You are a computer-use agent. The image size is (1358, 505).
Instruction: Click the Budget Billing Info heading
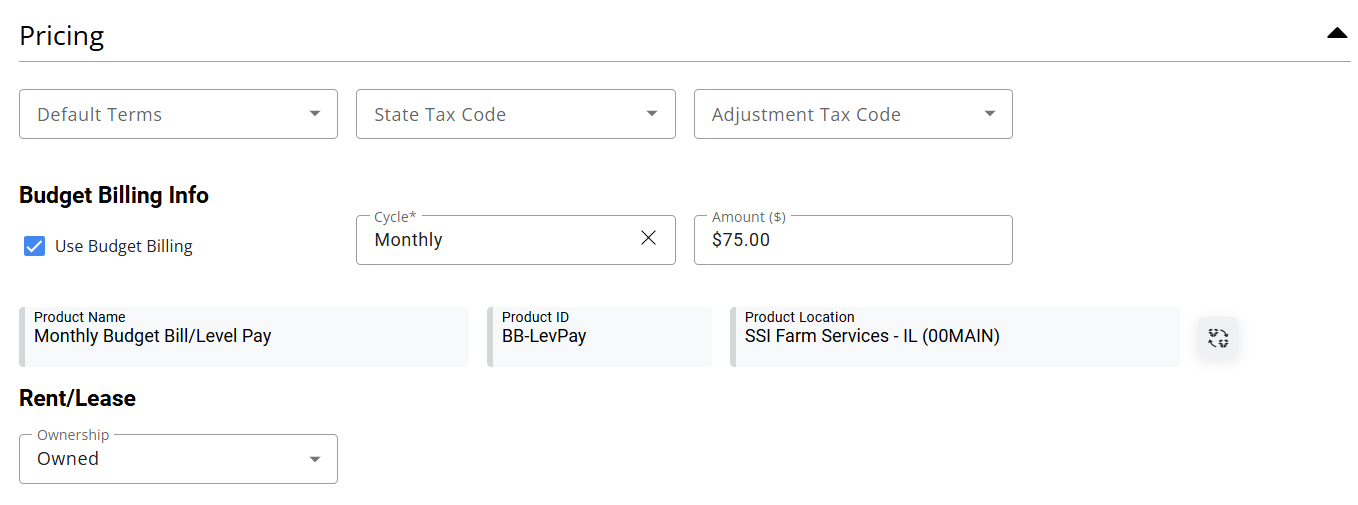tap(114, 195)
